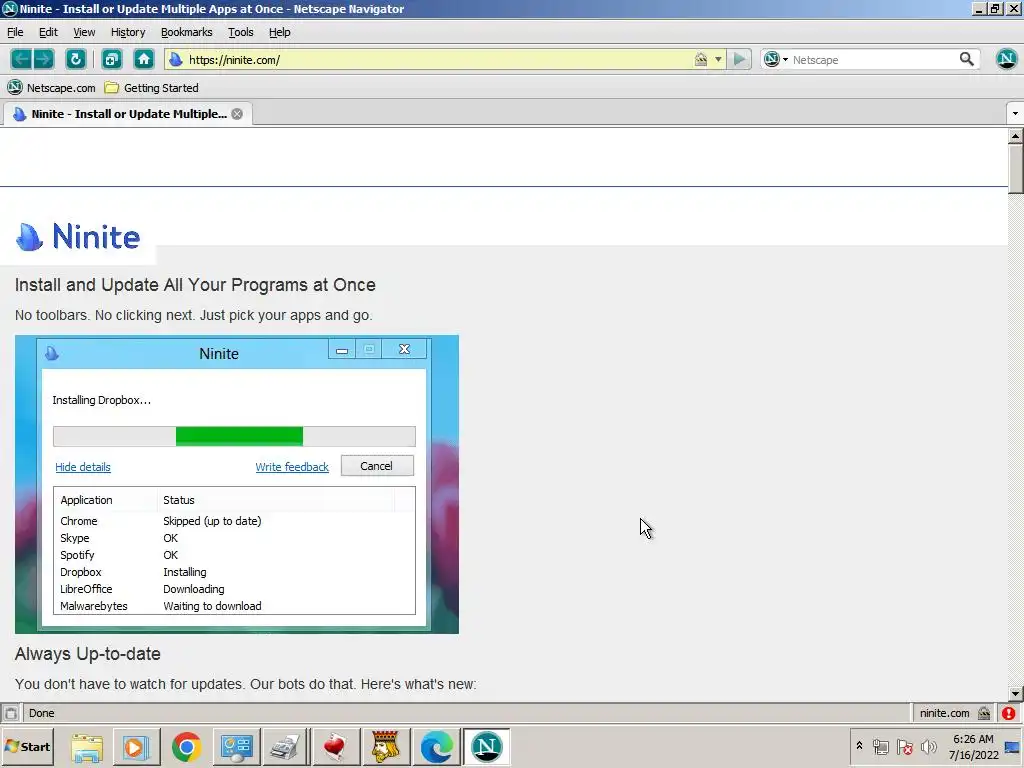This screenshot has width=1024, height=768.
Task: Click the 'Done' status bar text
Action: pos(41,713)
